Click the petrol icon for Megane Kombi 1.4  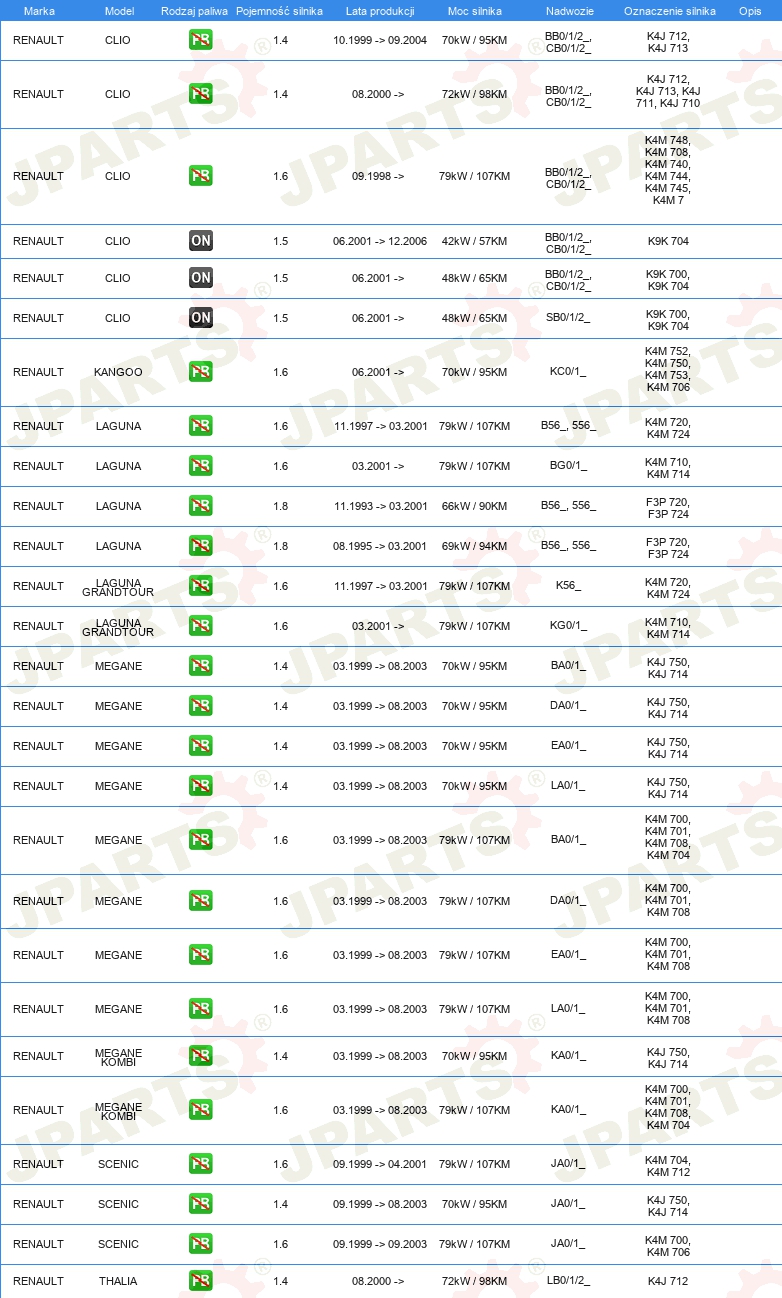point(201,1056)
